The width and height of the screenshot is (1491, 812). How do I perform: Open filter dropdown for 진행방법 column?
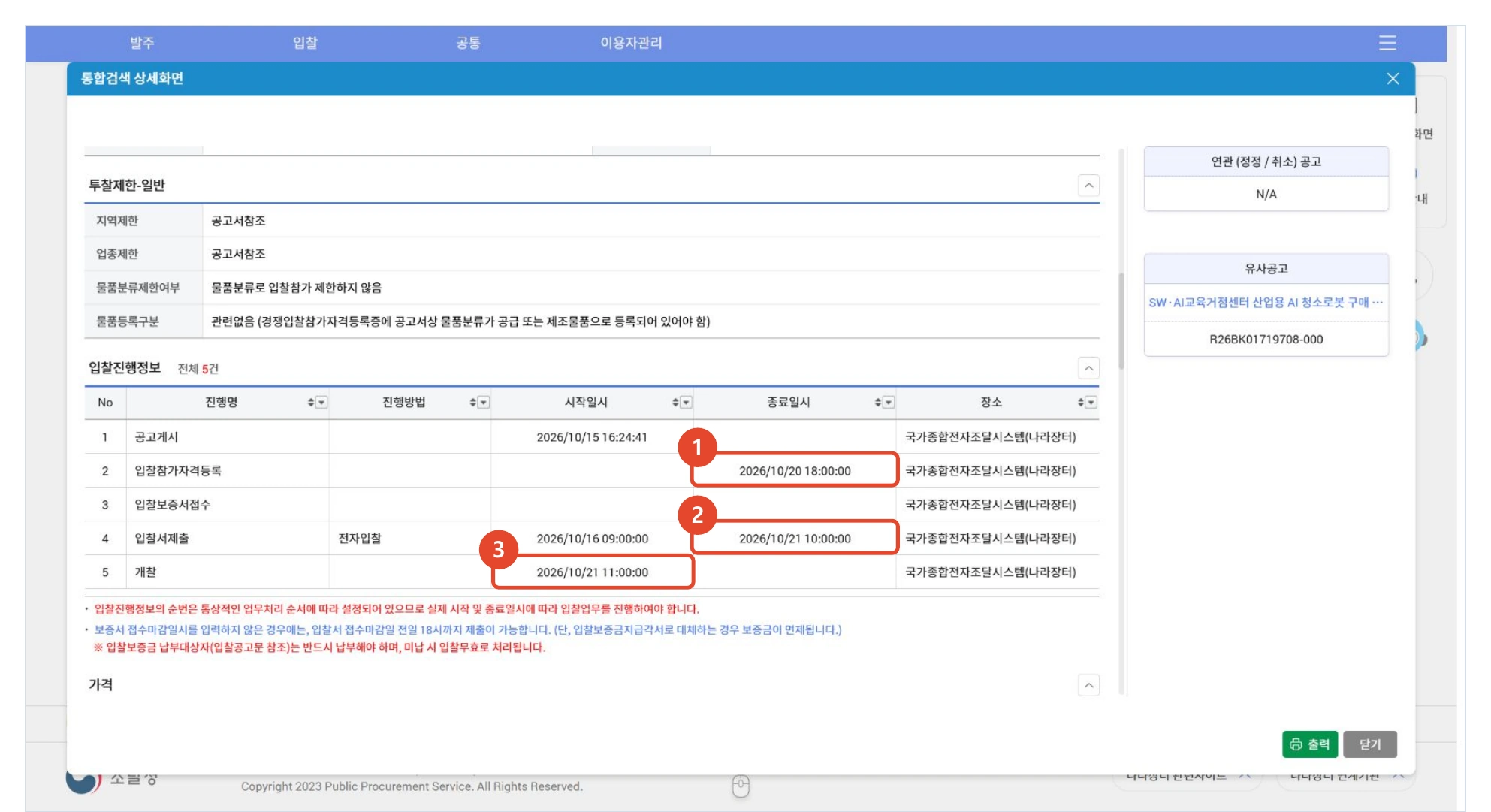click(484, 403)
